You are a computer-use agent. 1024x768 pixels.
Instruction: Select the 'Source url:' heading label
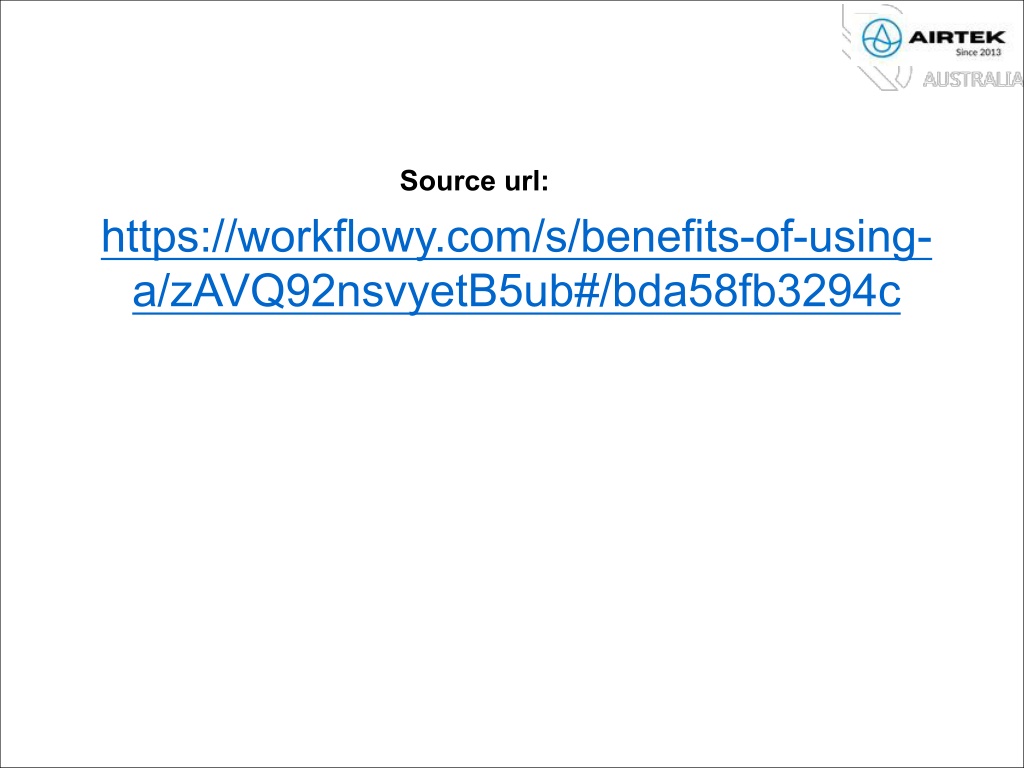pyautogui.click(x=474, y=181)
